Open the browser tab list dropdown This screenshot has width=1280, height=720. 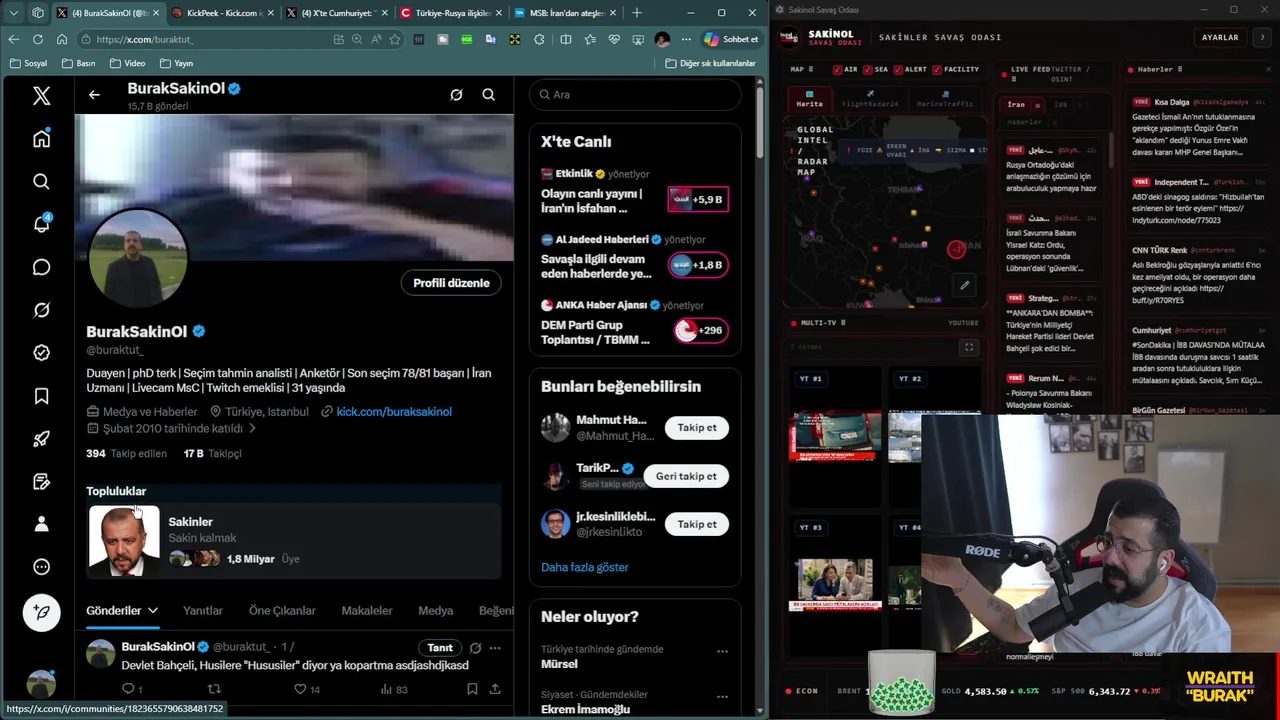pos(13,13)
